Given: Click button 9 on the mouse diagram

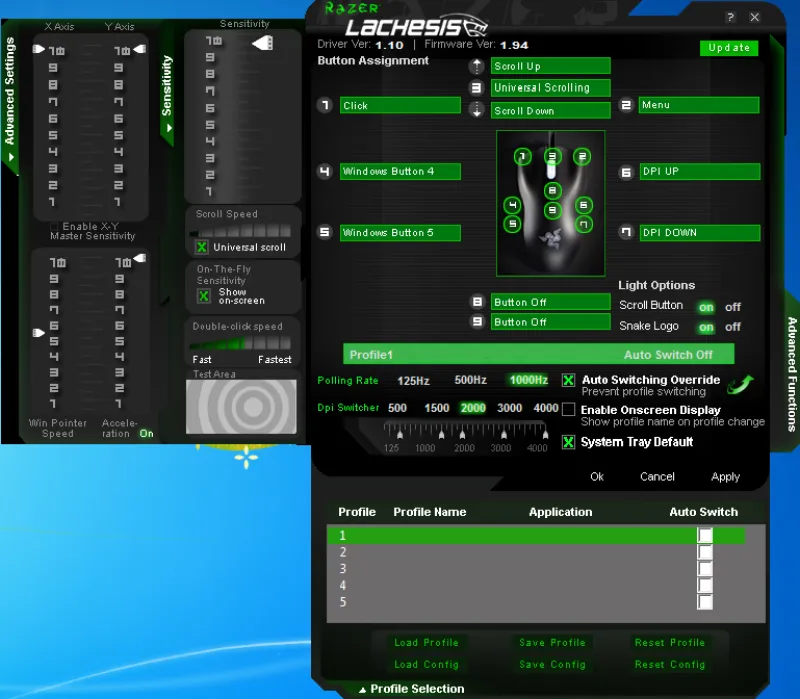Looking at the screenshot, I should (x=553, y=210).
